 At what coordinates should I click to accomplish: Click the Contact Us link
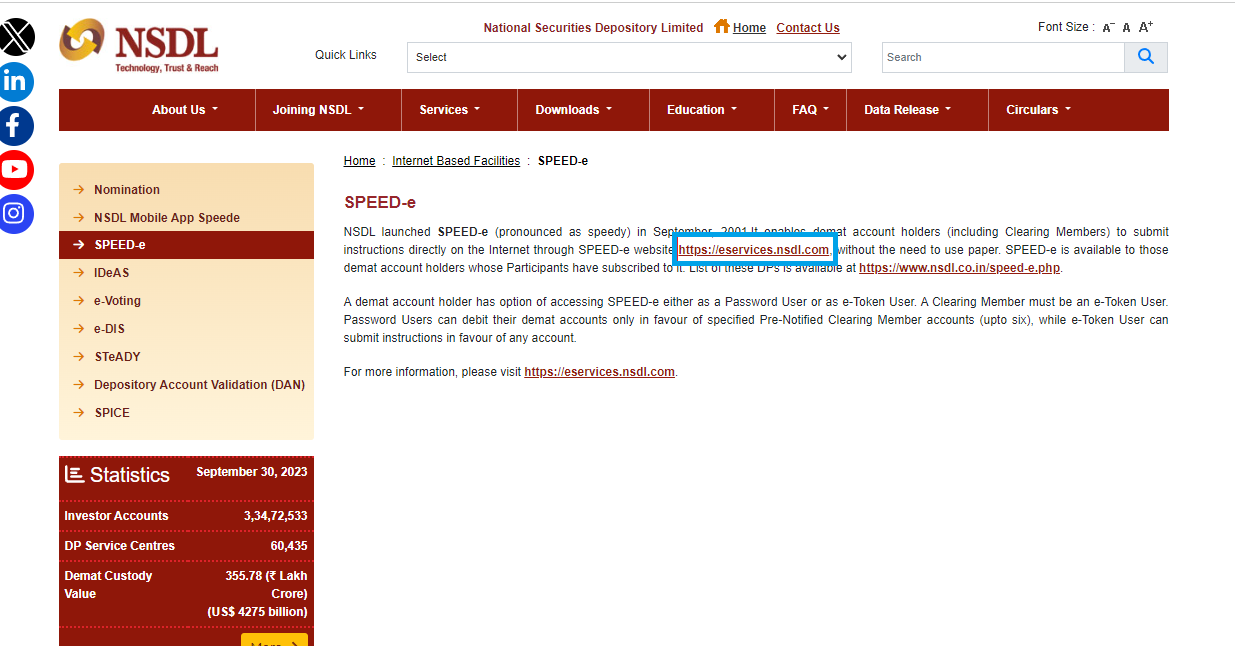[808, 28]
